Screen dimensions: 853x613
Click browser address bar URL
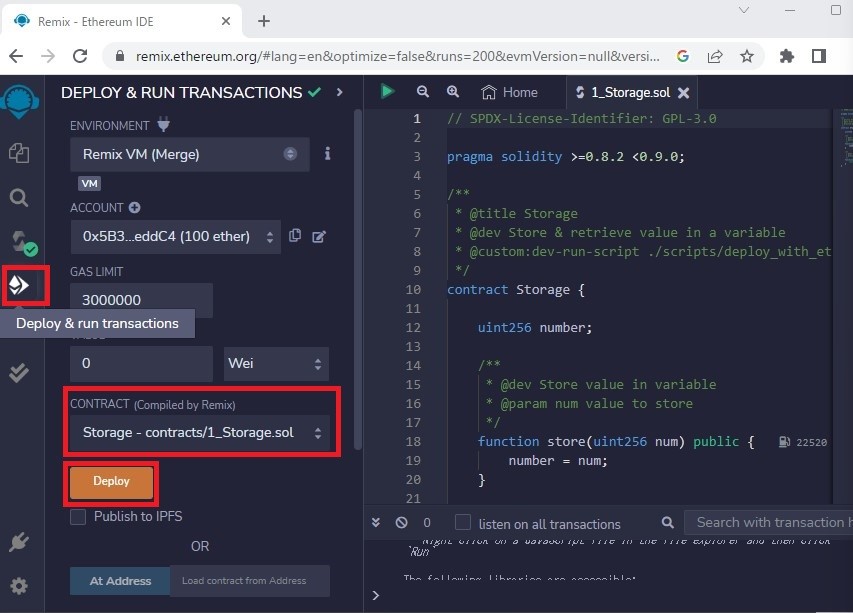(x=398, y=56)
